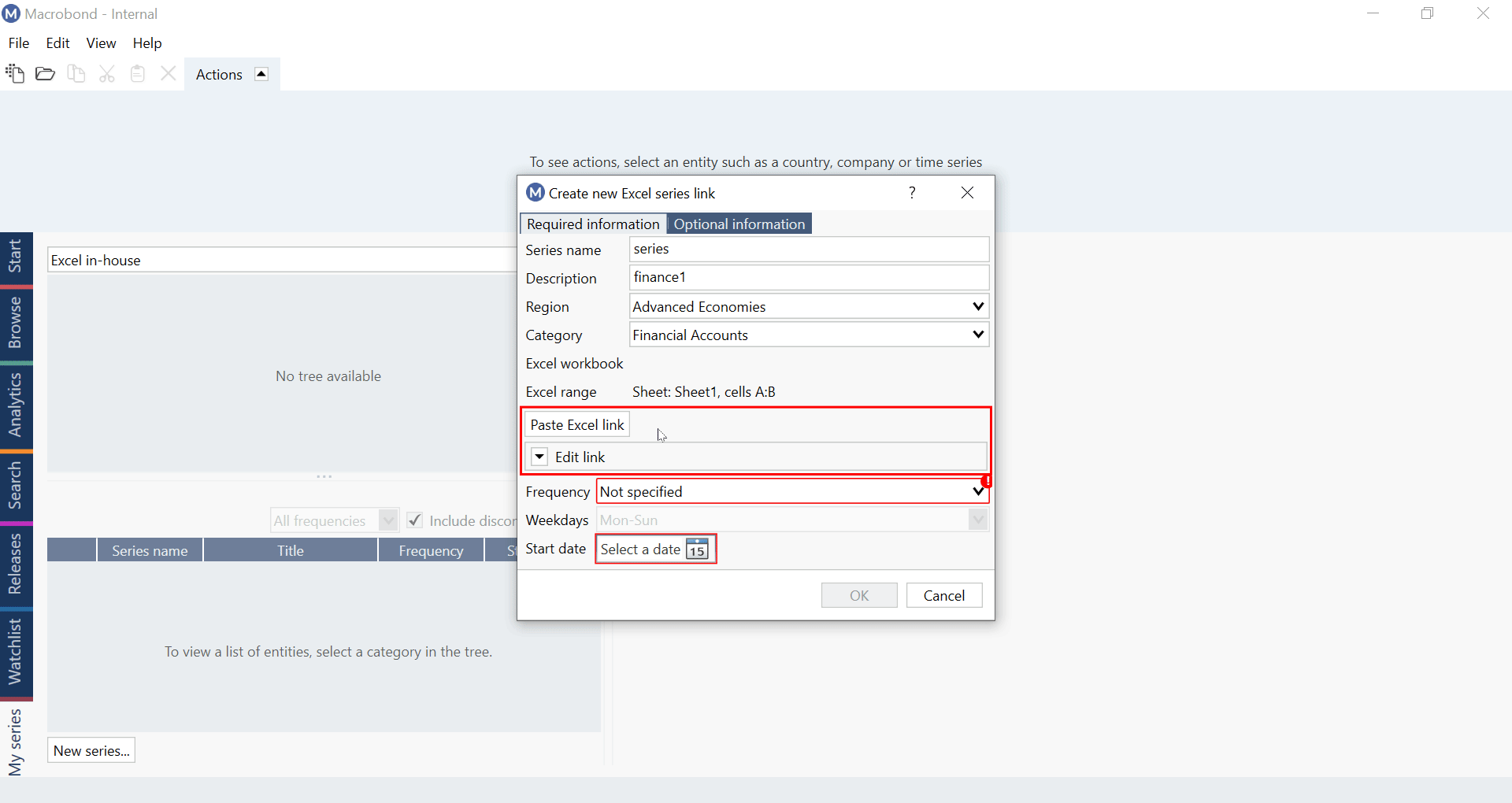This screenshot has width=1512, height=803.
Task: Click the Macrobond app icon in title bar
Action: point(12,14)
